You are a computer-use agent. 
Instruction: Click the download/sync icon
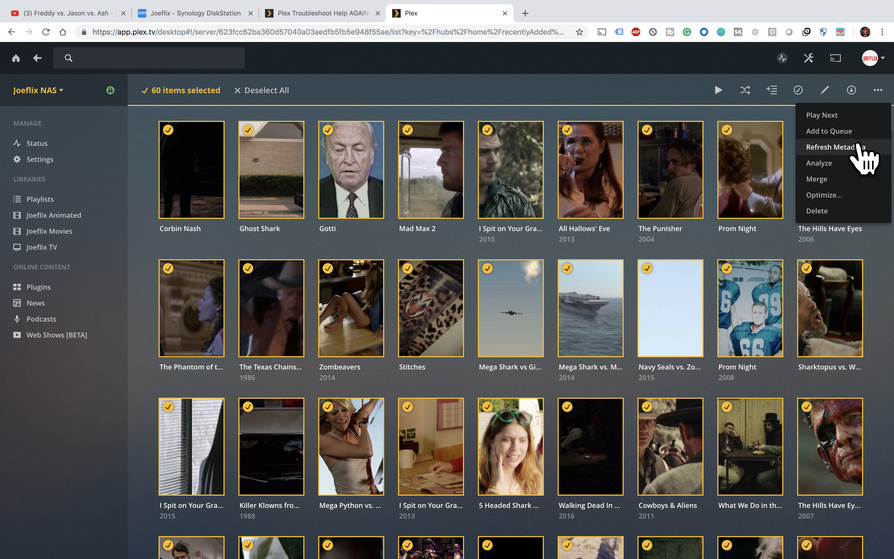pyautogui.click(x=851, y=90)
